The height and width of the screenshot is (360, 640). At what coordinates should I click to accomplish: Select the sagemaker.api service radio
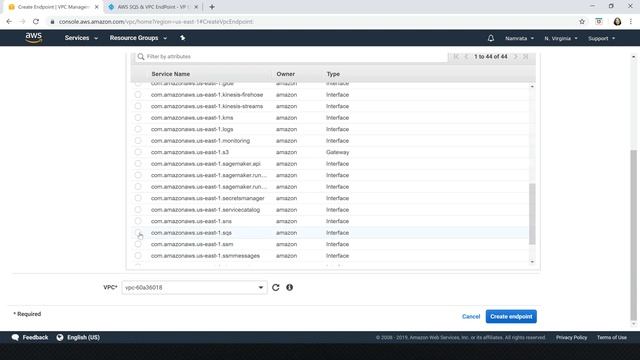138,163
